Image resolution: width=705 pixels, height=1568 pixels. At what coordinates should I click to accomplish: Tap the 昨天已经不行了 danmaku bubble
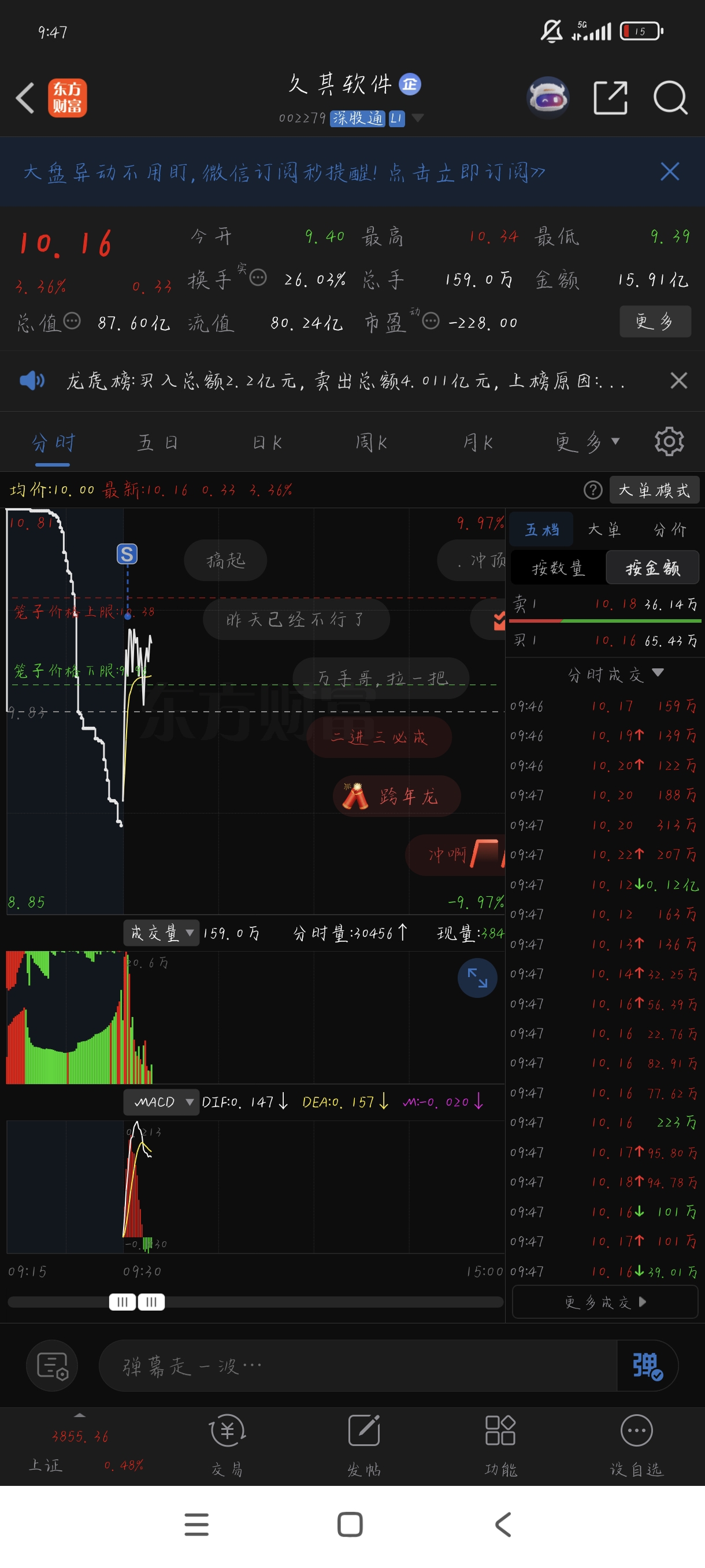[296, 619]
